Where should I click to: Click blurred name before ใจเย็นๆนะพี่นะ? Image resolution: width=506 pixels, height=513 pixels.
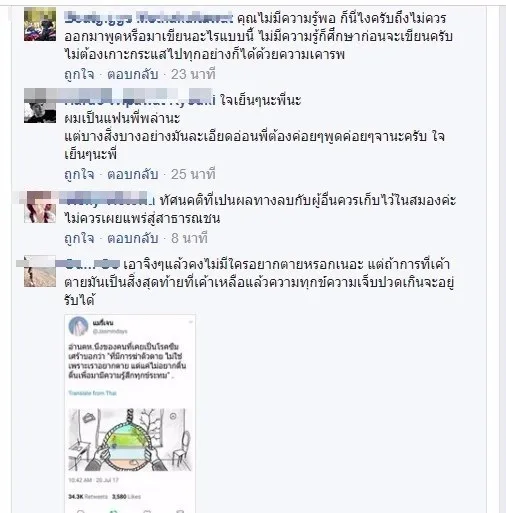click(x=140, y=99)
